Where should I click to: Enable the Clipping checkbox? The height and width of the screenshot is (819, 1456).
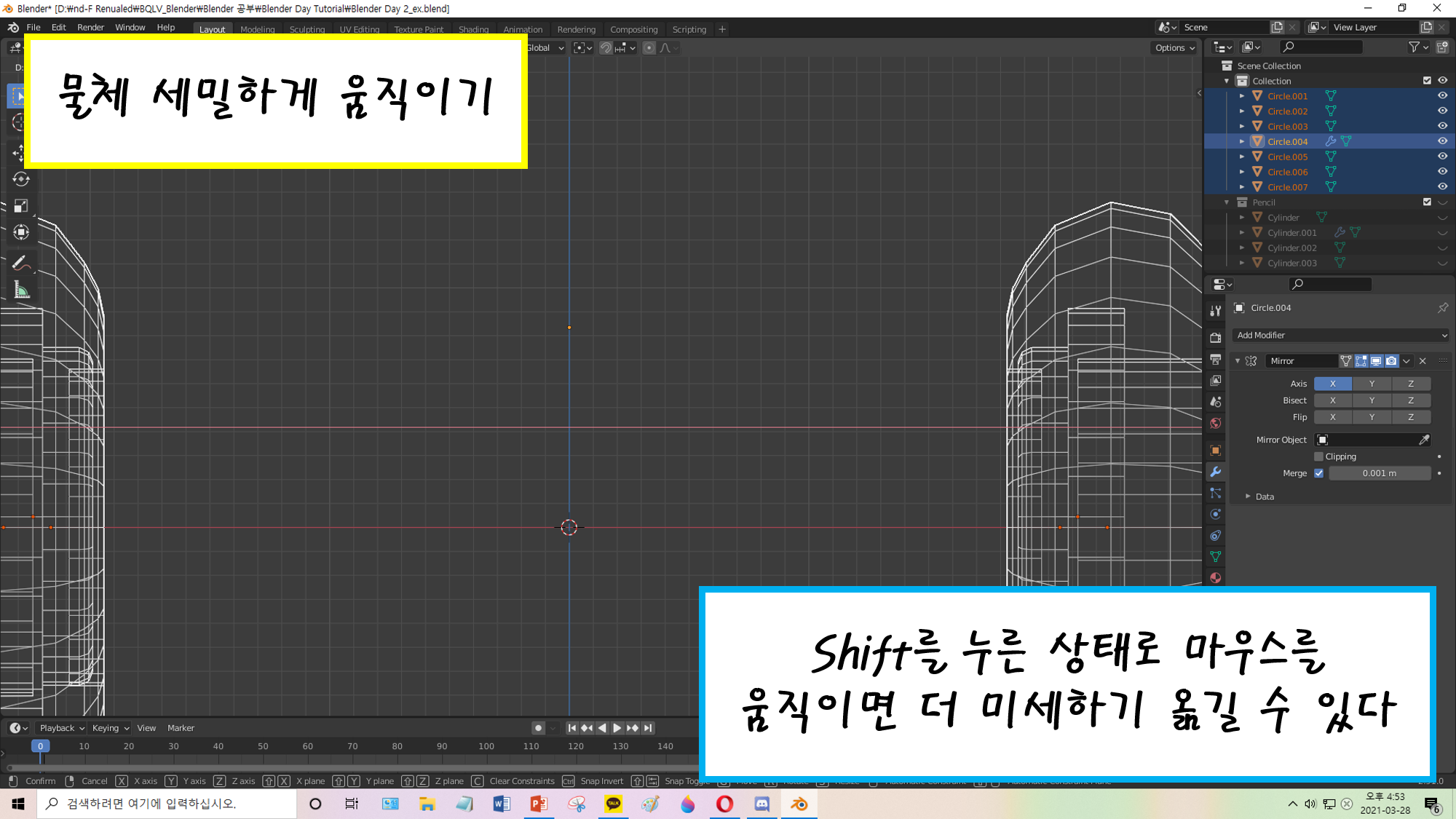(x=1318, y=456)
